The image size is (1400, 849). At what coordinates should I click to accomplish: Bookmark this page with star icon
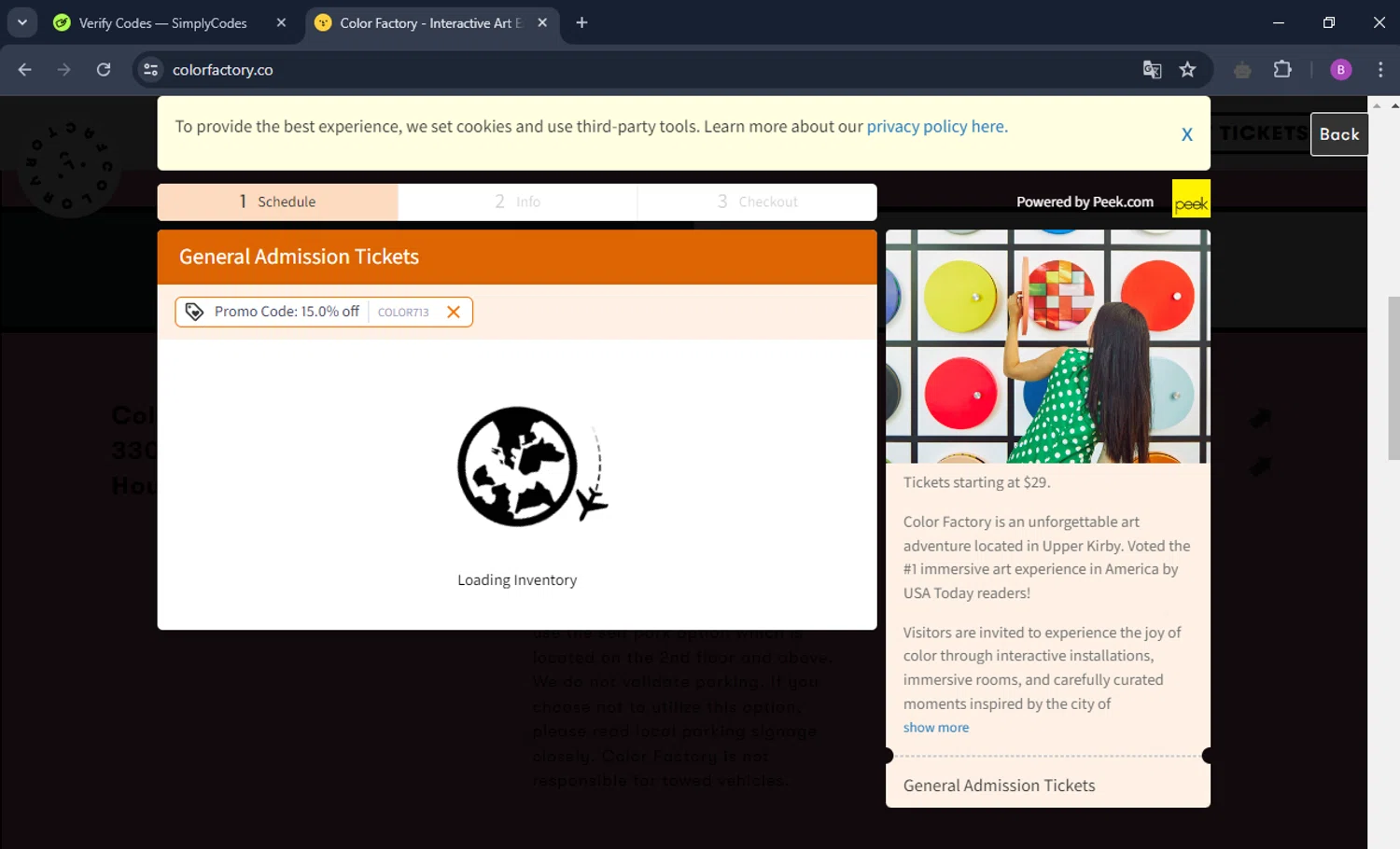(x=1187, y=70)
